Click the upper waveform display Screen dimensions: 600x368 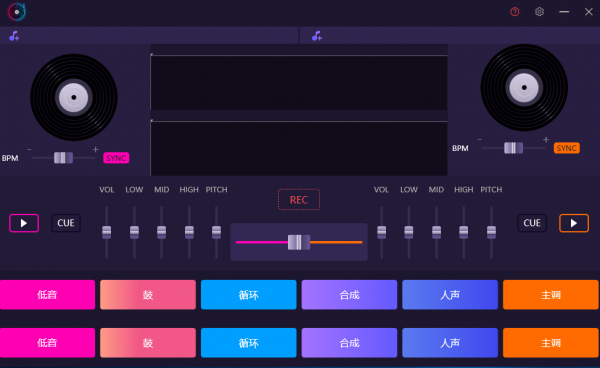pyautogui.click(x=299, y=83)
